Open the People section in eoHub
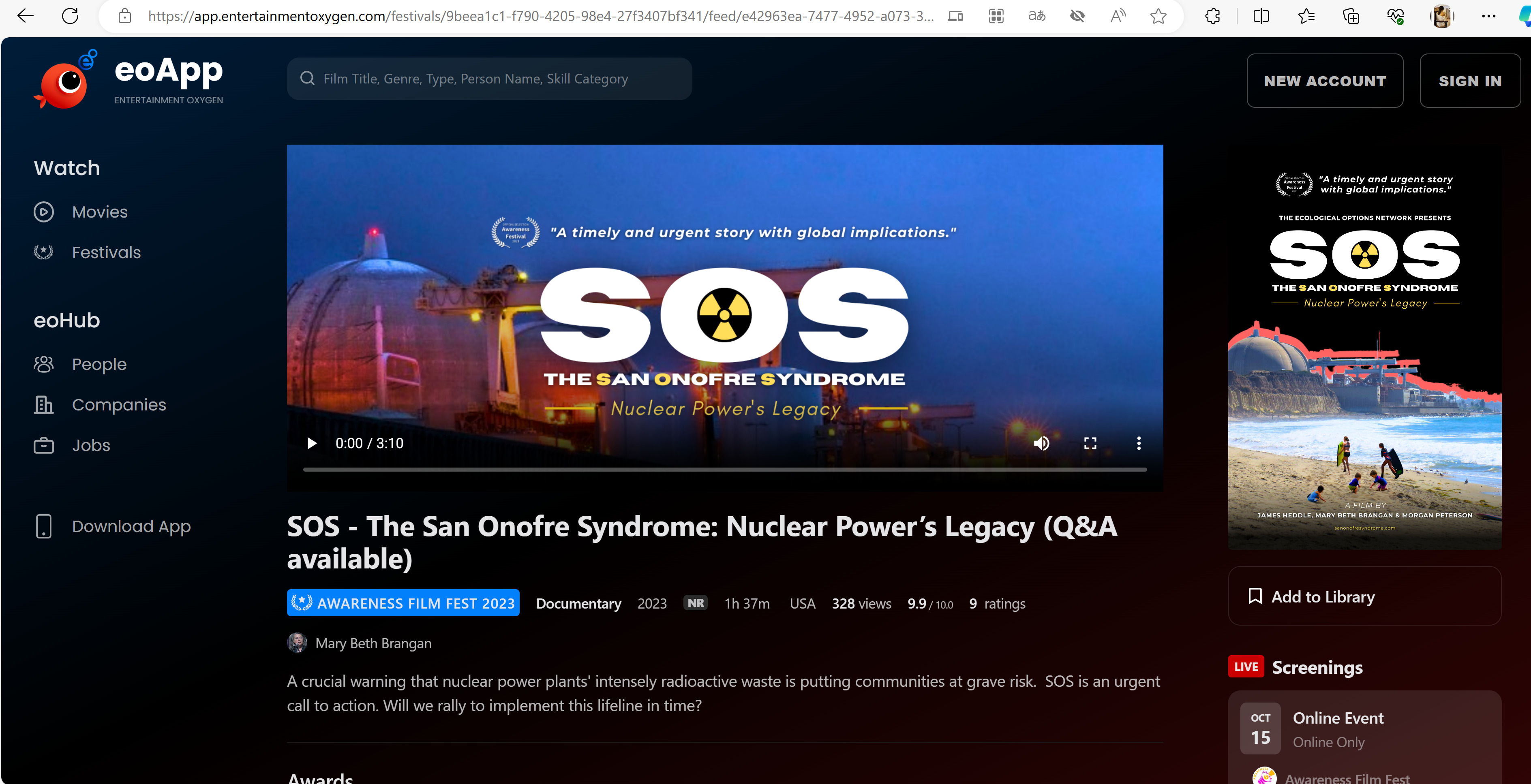 coord(99,364)
